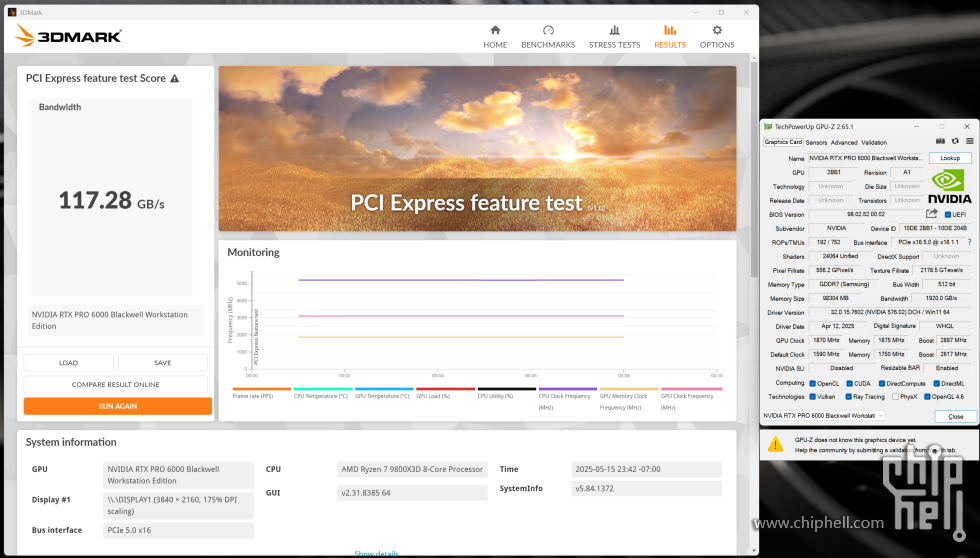This screenshot has height=558, width=980.
Task: Switch to Sensors tab in GPU-Z
Action: pos(816,142)
